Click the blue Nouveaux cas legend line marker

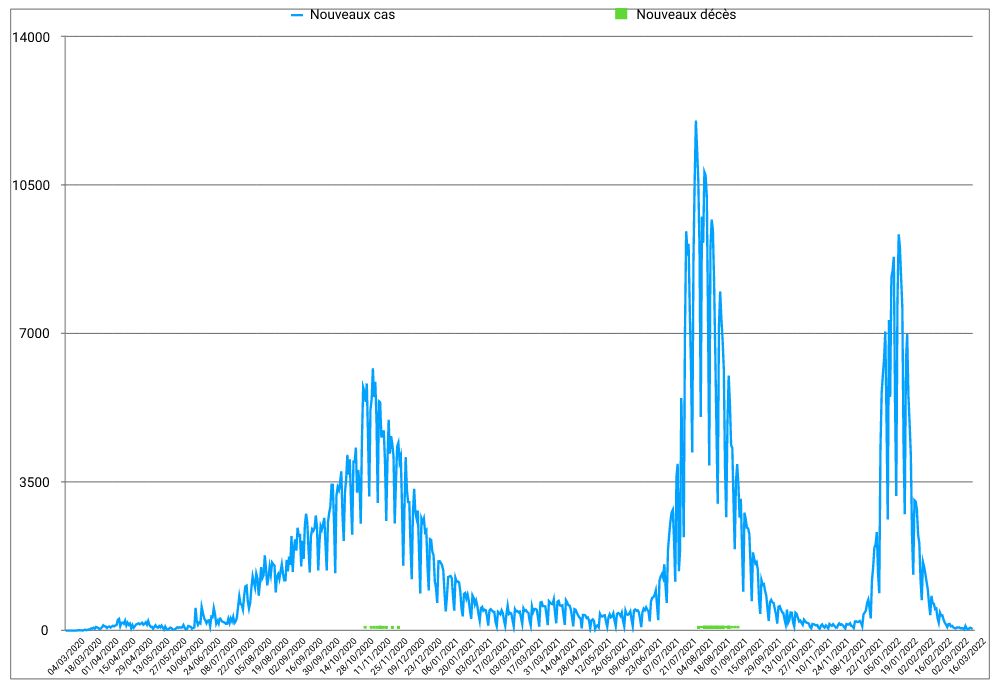click(x=297, y=15)
